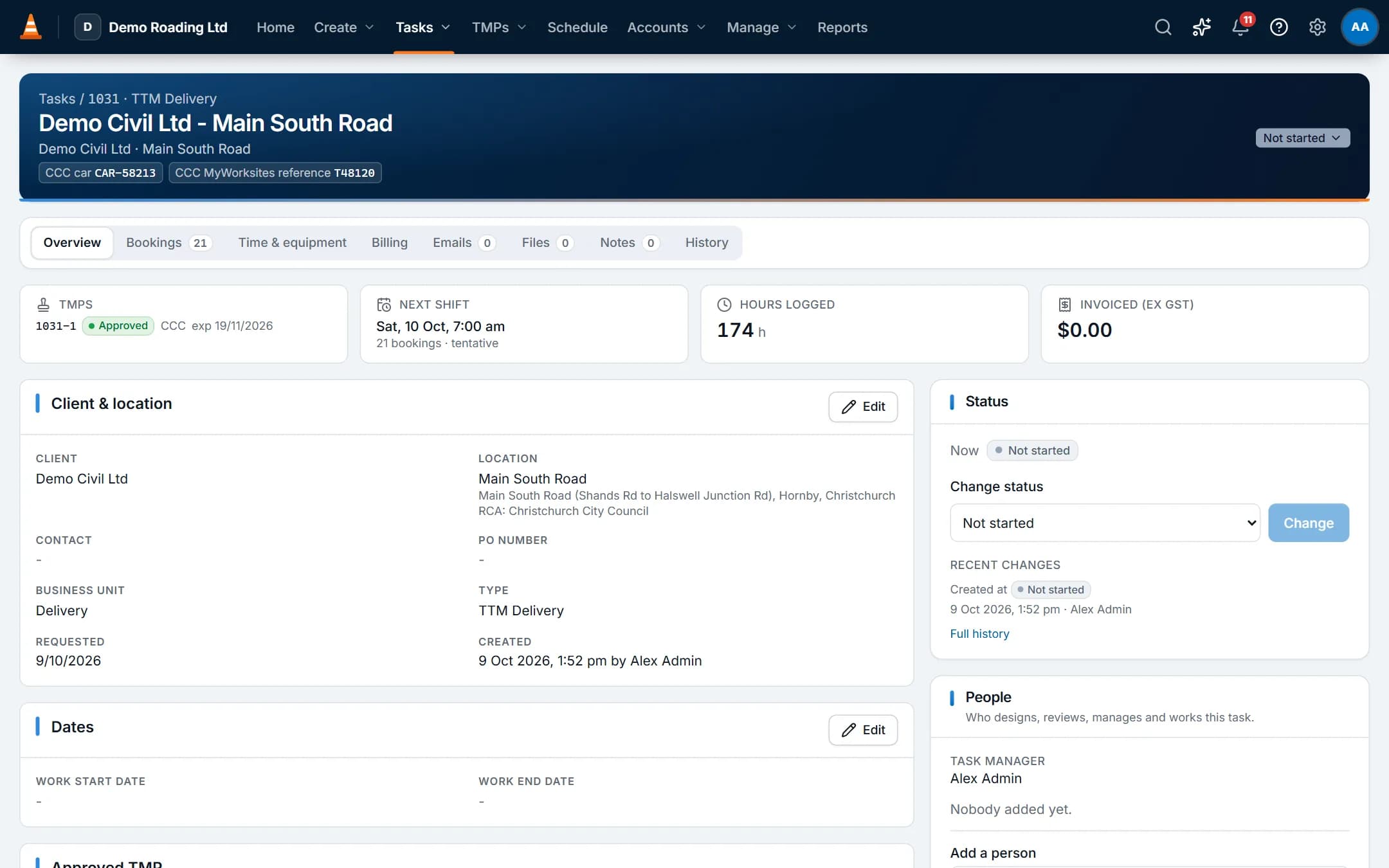Click the Tasks breadcrumb link
Screen dimensions: 1389x868
[57, 98]
